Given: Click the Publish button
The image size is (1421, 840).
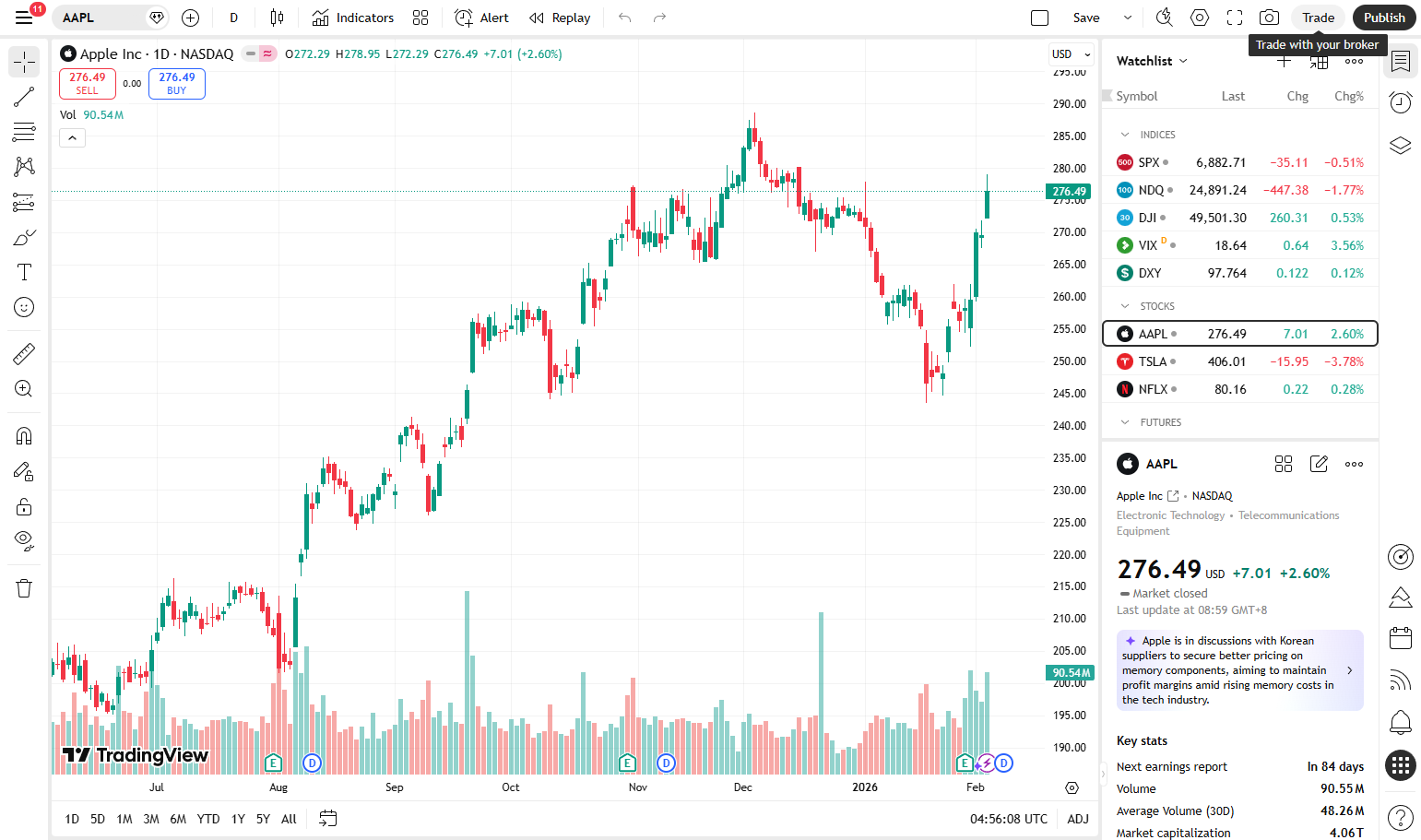Looking at the screenshot, I should pyautogui.click(x=1384, y=18).
